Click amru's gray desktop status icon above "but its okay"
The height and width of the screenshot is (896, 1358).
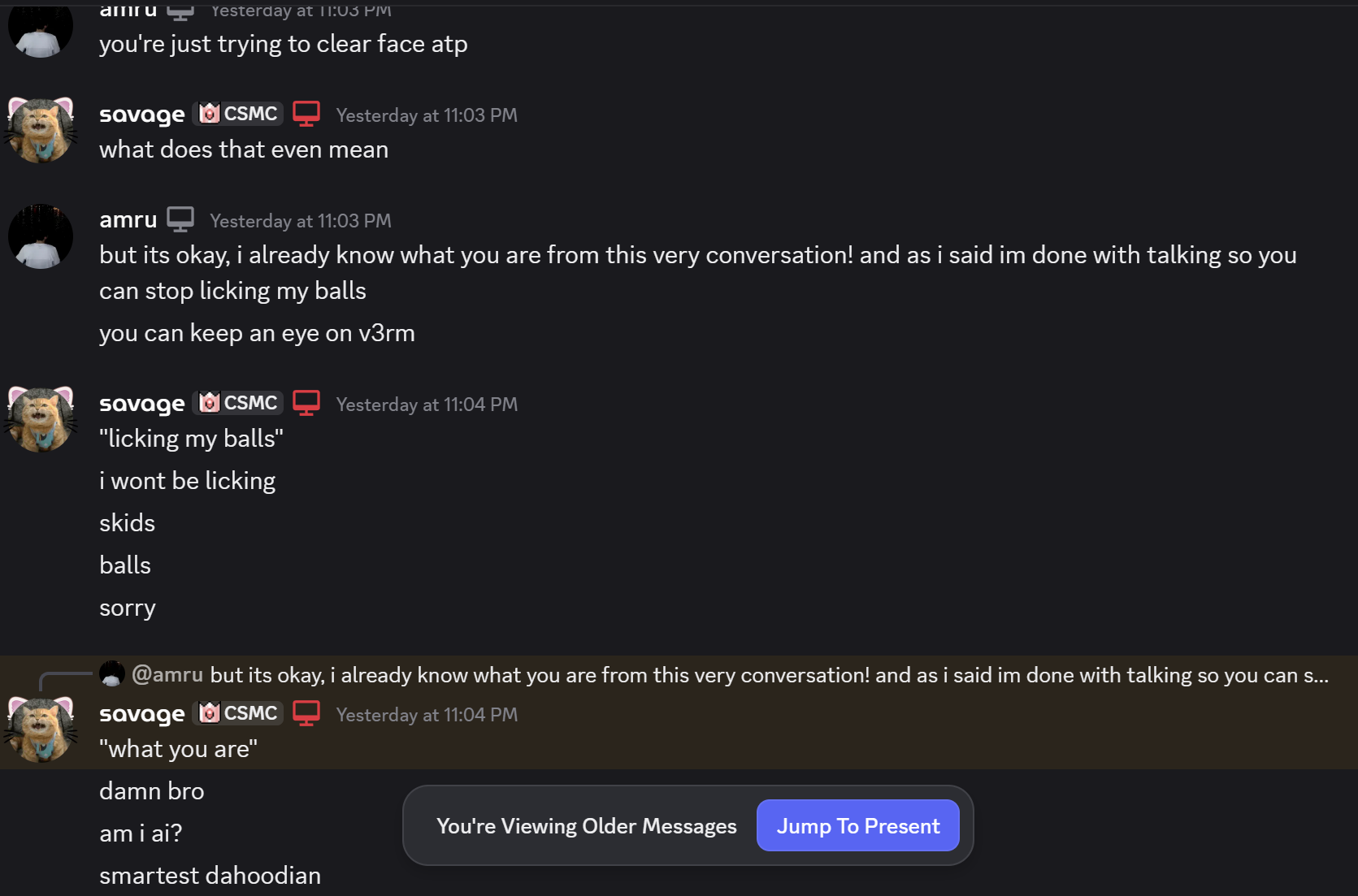pos(180,219)
